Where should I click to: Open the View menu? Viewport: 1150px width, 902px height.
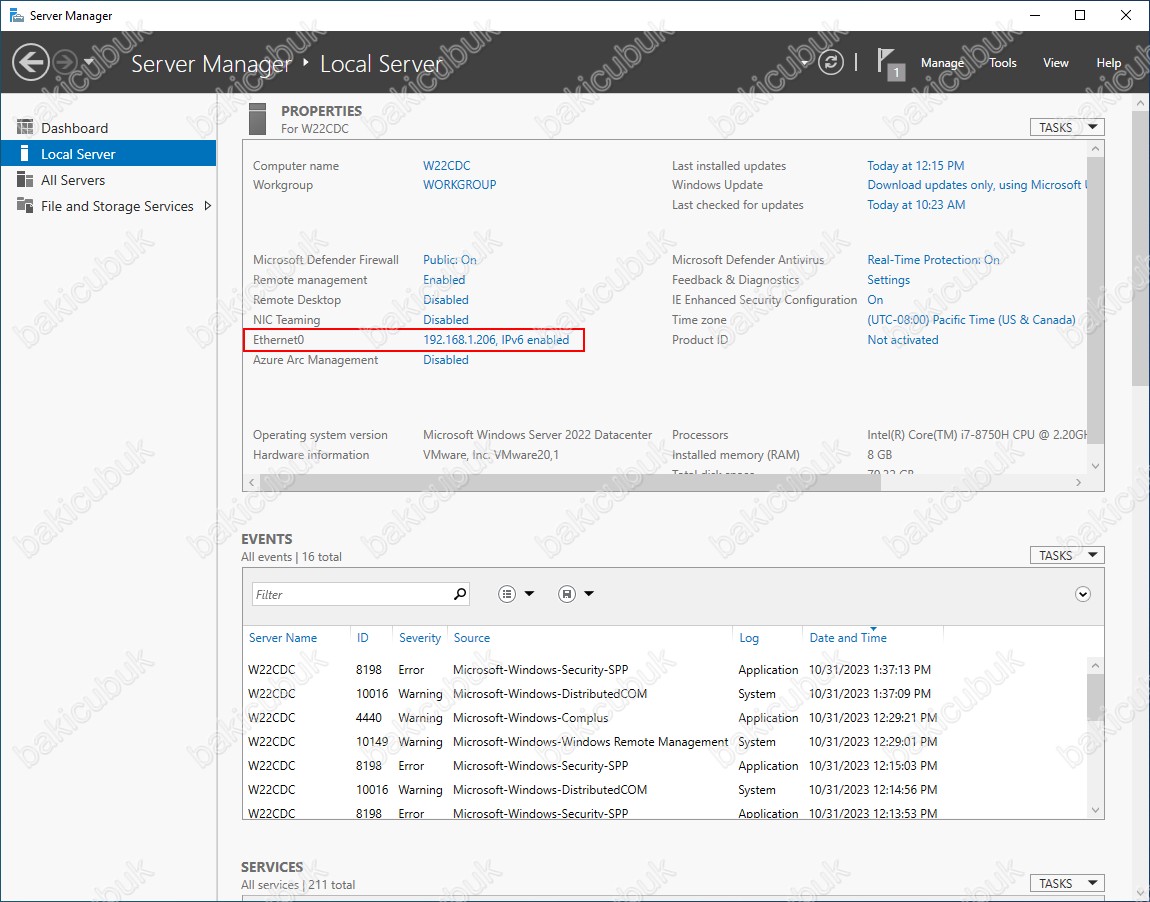(1055, 63)
